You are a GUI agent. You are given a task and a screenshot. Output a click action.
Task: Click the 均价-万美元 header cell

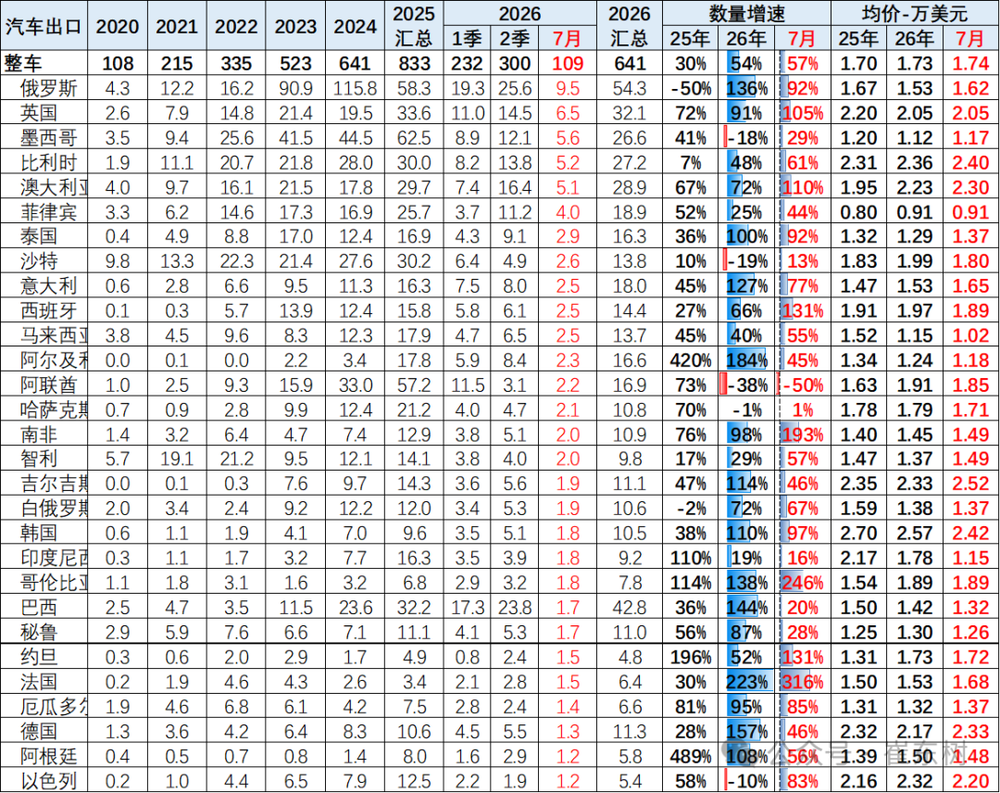pos(915,14)
